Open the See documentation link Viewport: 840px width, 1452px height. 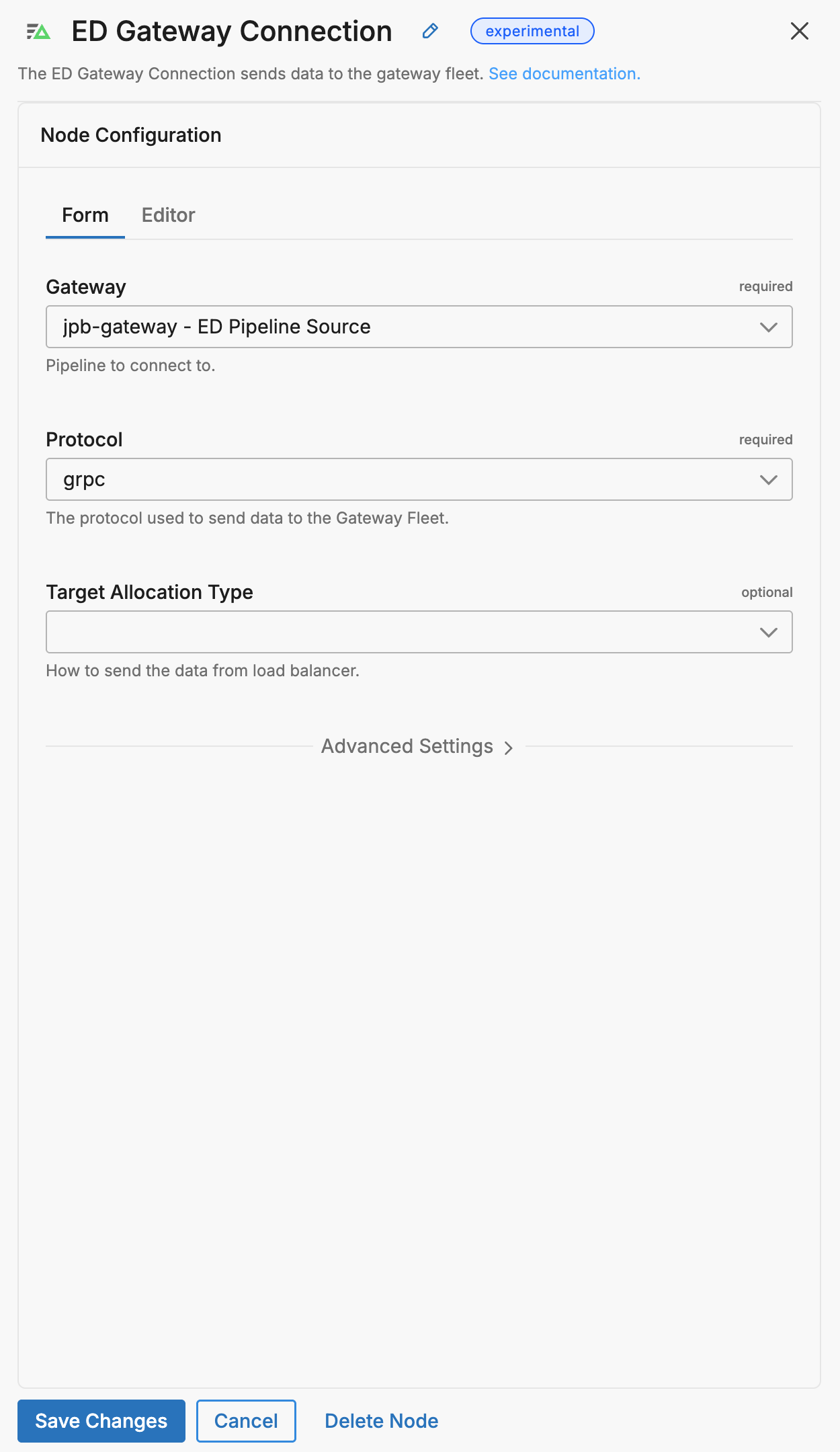point(564,74)
